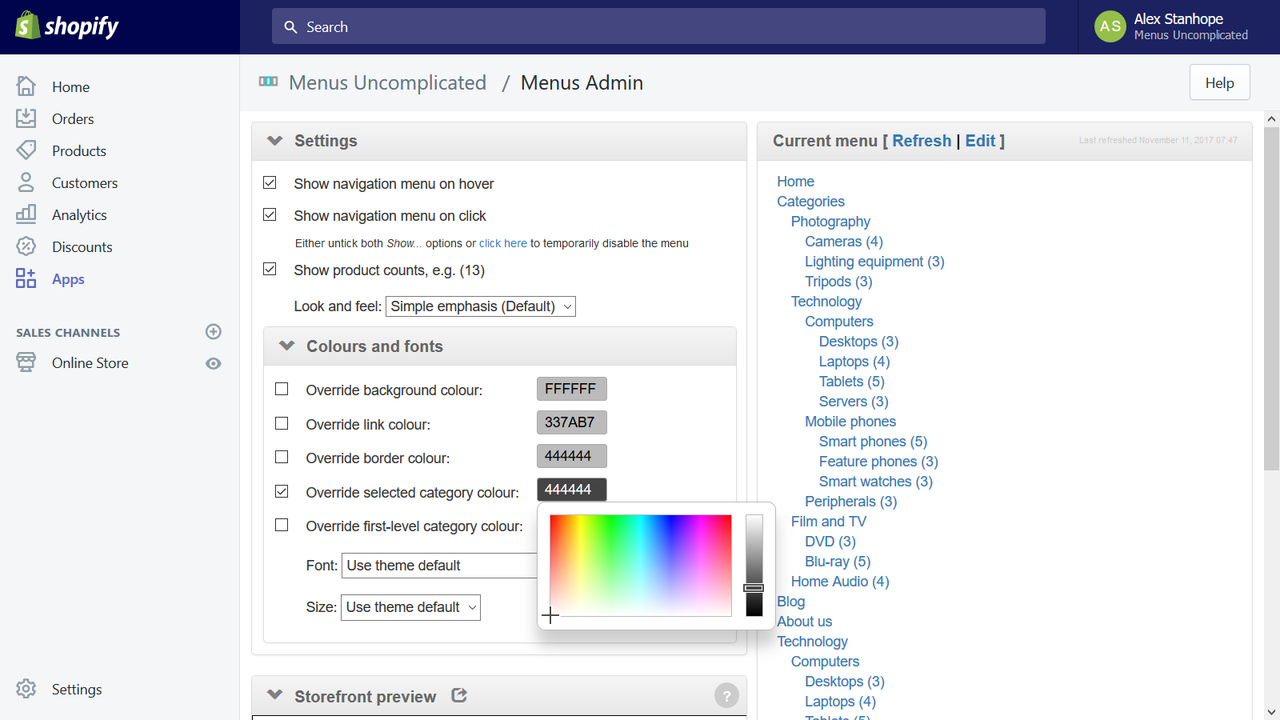Open Discounts in the sidebar

point(82,247)
